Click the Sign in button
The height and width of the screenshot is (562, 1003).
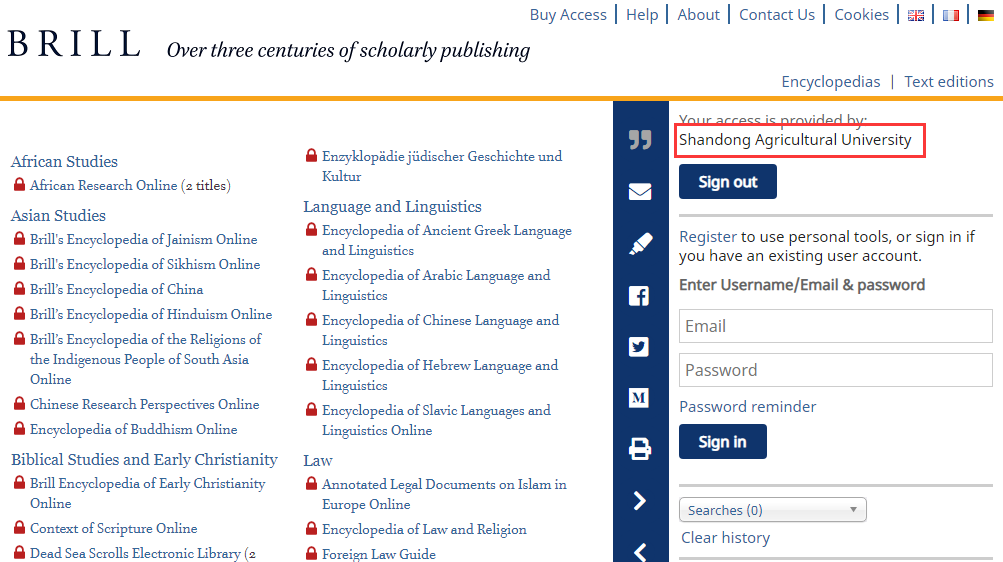click(723, 442)
